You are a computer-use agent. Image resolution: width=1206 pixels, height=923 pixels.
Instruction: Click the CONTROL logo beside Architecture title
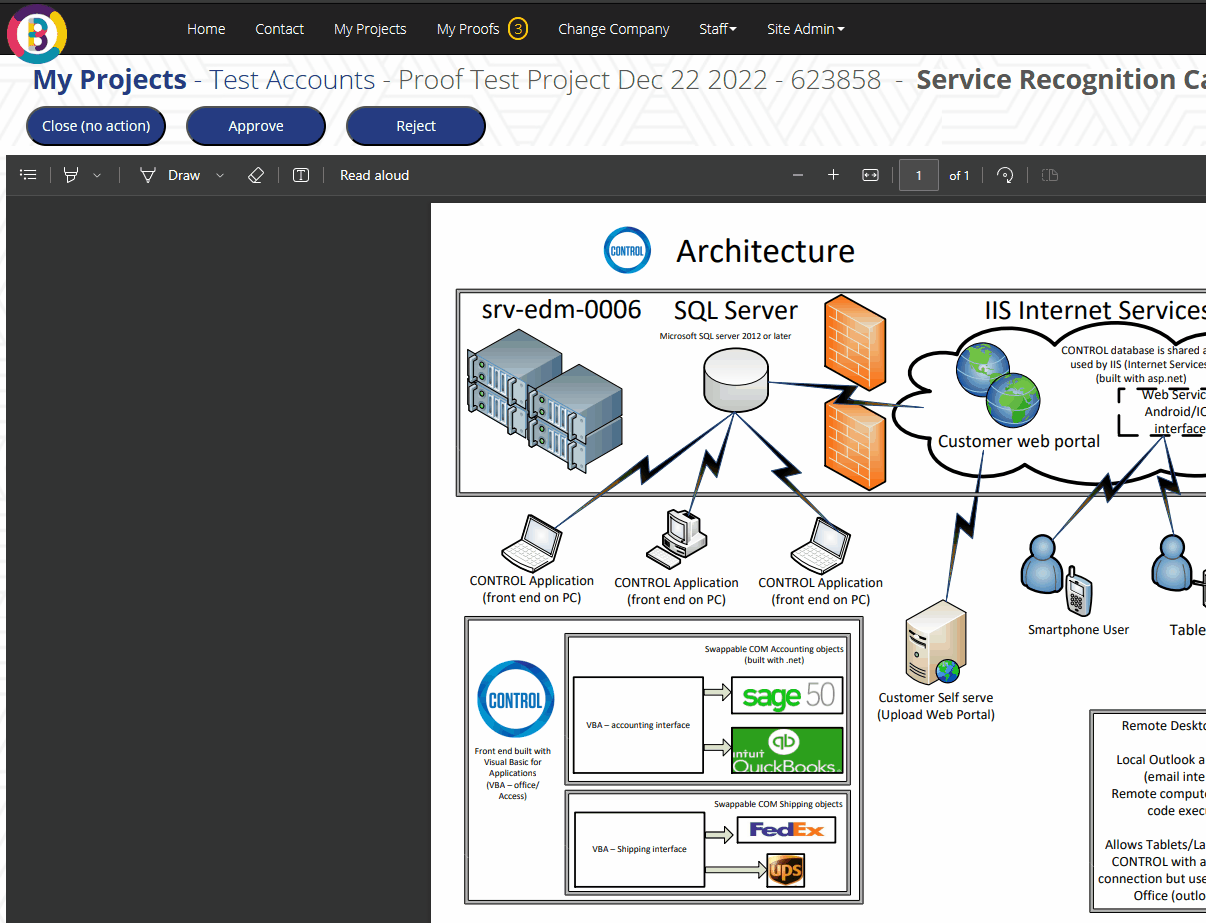coord(628,250)
